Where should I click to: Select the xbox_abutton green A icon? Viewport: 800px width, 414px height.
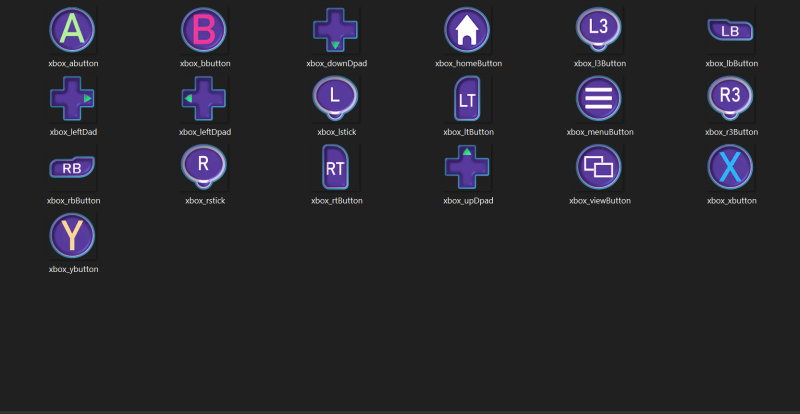tap(72, 30)
